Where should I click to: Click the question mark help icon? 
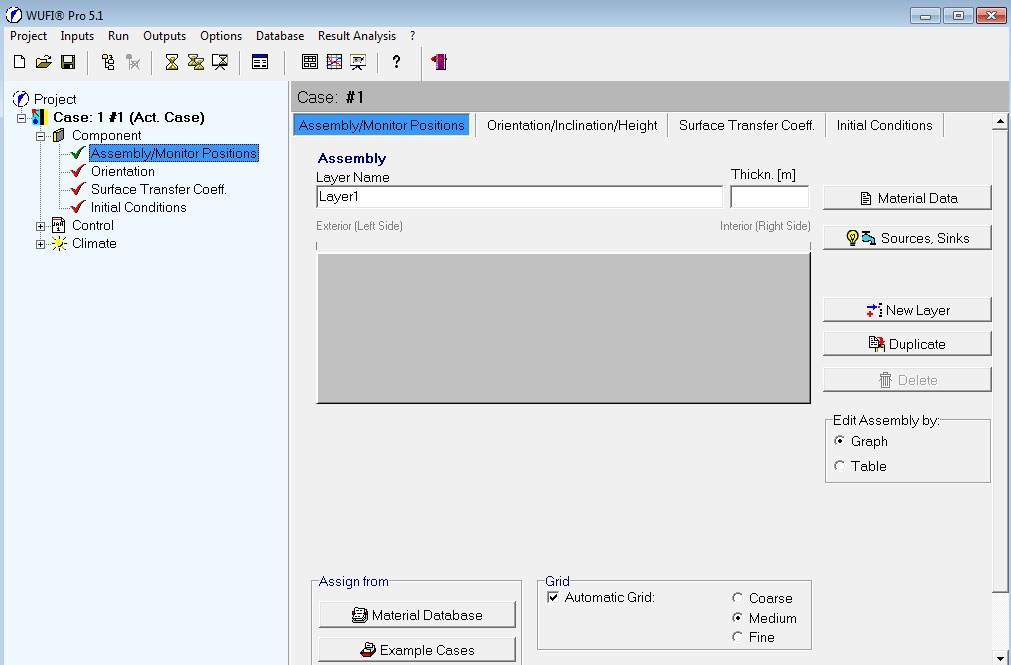point(396,62)
